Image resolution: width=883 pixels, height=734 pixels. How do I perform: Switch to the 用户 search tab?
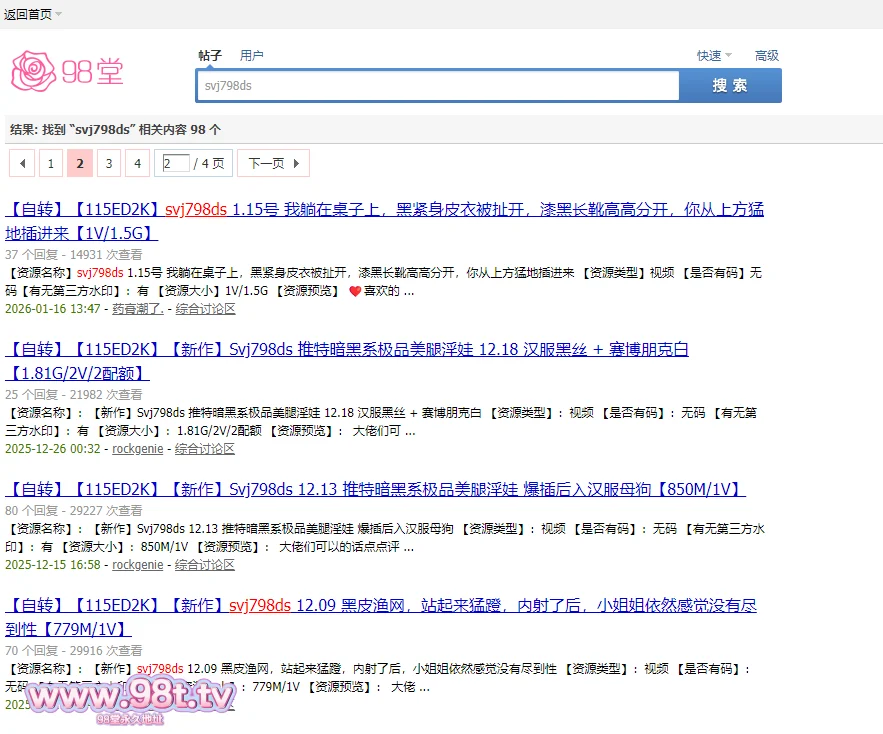pyautogui.click(x=252, y=55)
